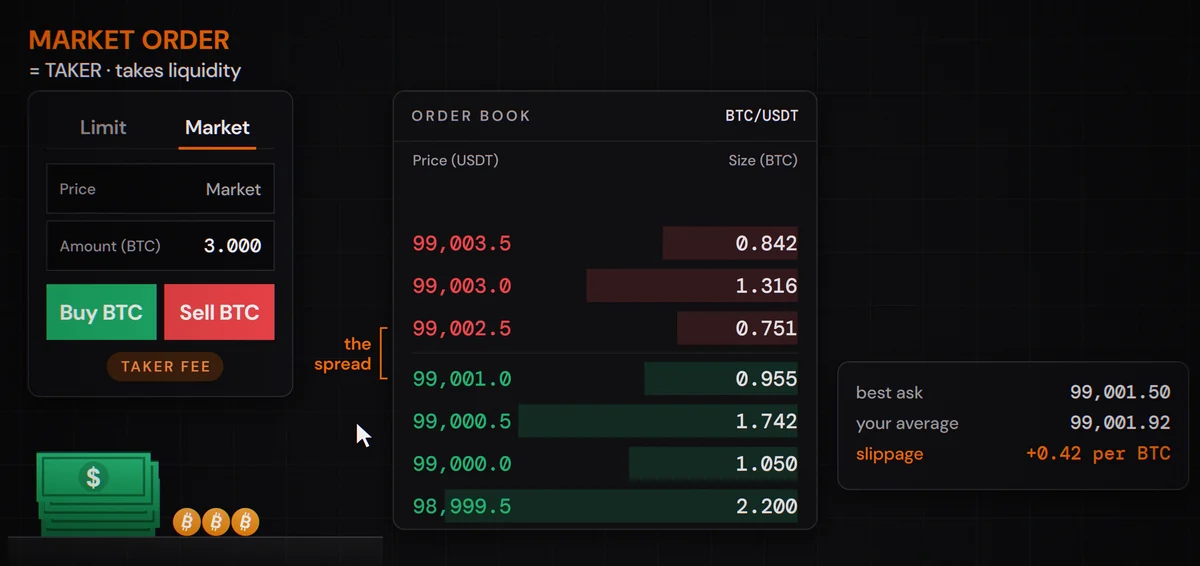Click the MARKET ORDER title
Viewport: 1200px width, 566px height.
(129, 41)
